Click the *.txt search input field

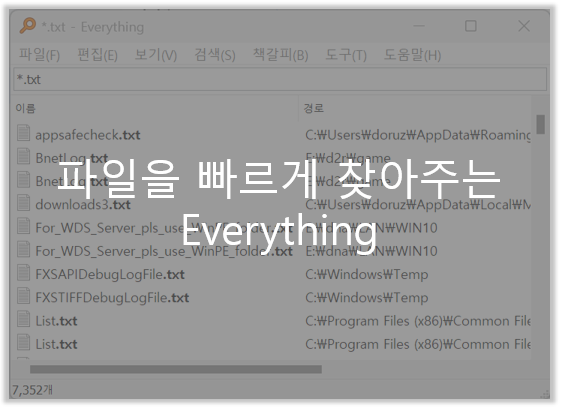coord(280,79)
